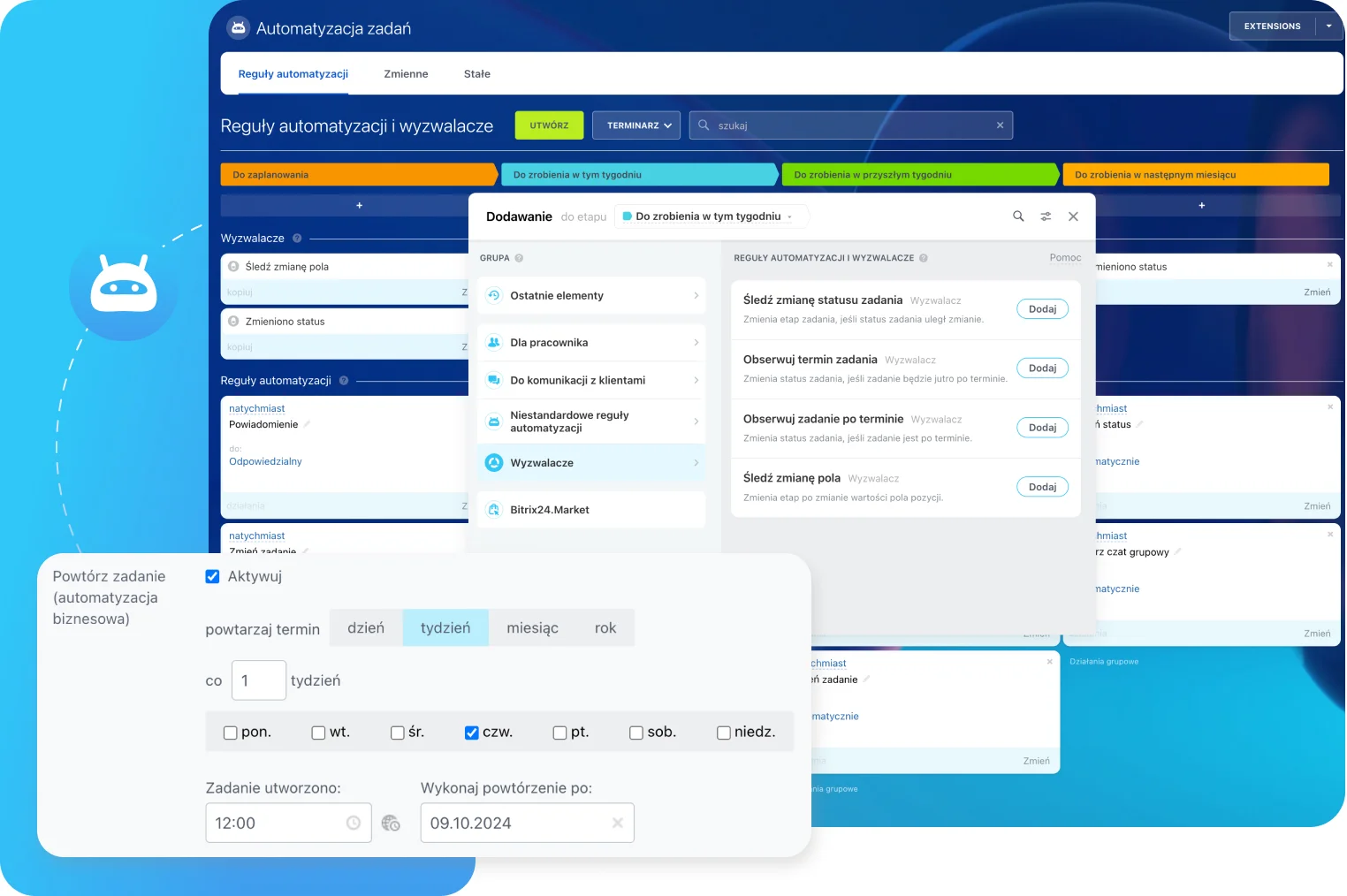Click the Wyzwalacze group icon
This screenshot has height=896, width=1347.
tap(493, 462)
